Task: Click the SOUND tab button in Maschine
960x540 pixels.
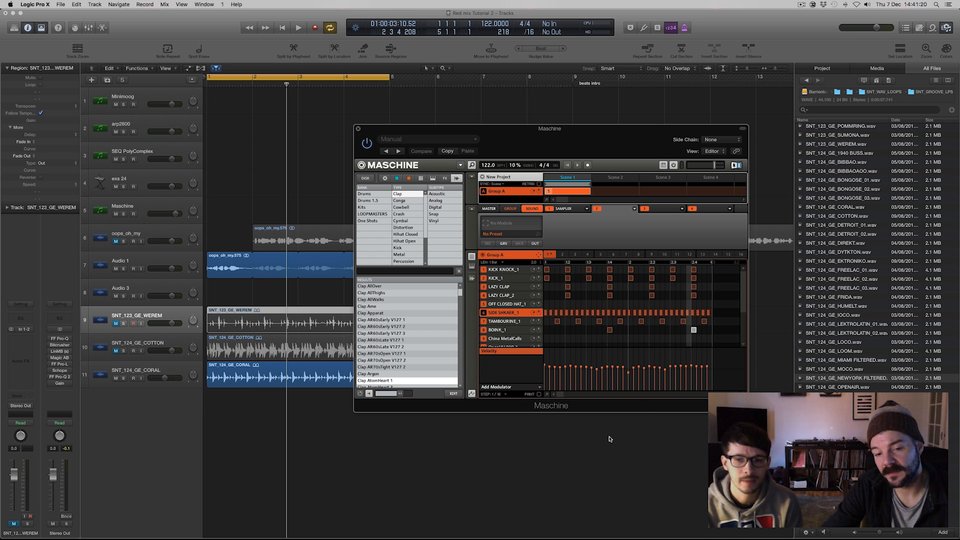Action: point(532,209)
